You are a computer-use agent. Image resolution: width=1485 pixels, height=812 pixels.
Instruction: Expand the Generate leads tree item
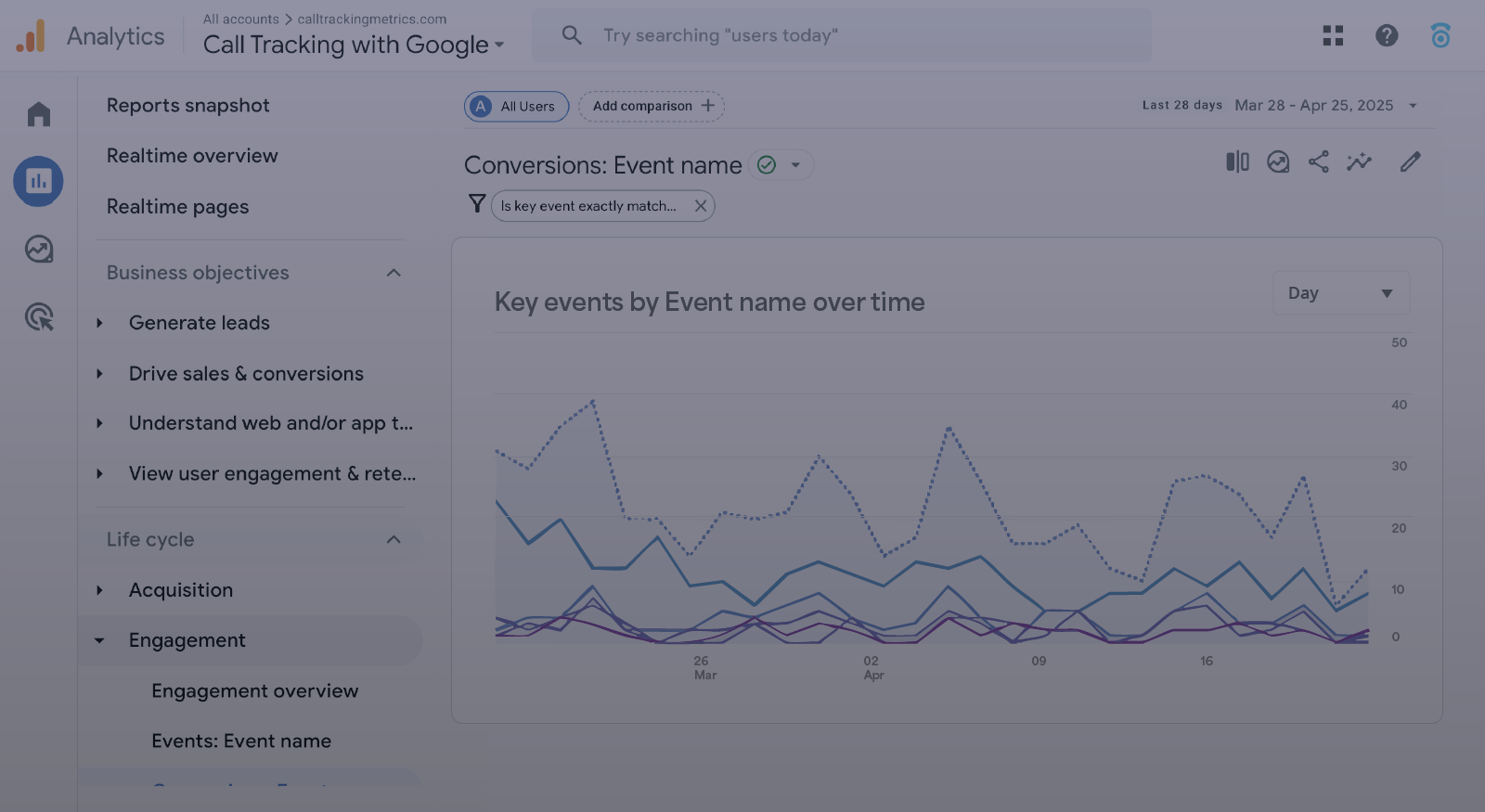coord(100,323)
